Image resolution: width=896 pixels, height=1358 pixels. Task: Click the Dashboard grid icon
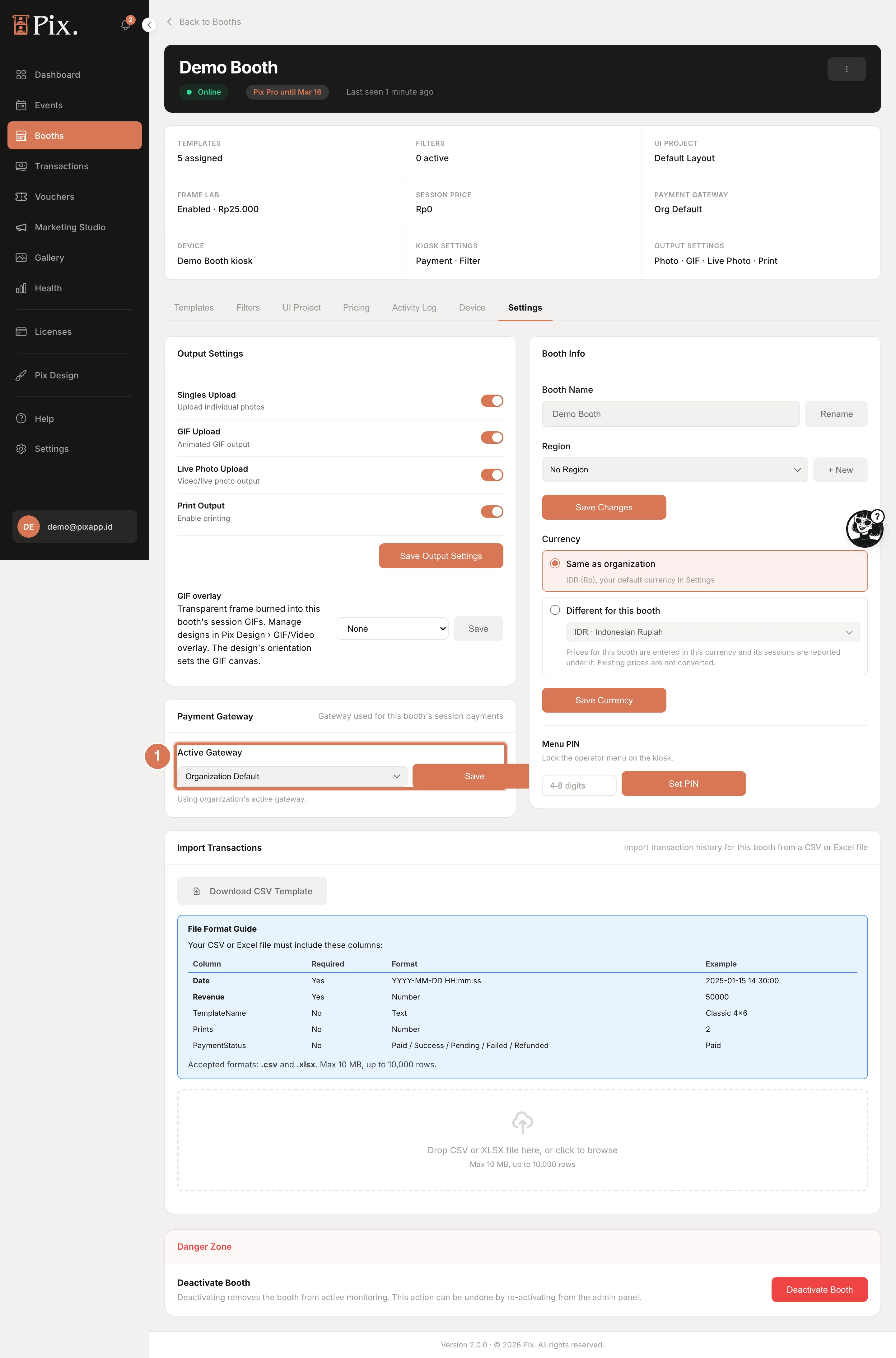[21, 75]
